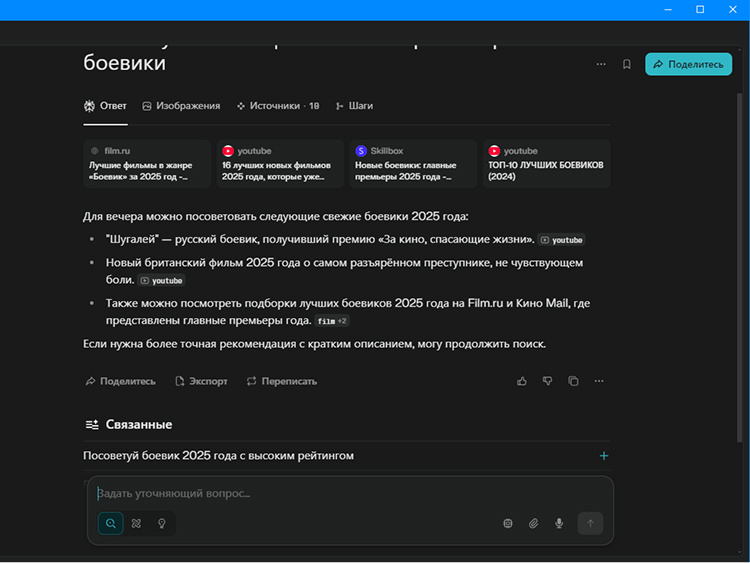Bookmark this thread with the bookmark icon
This screenshot has height=563, width=750.
[x=627, y=64]
